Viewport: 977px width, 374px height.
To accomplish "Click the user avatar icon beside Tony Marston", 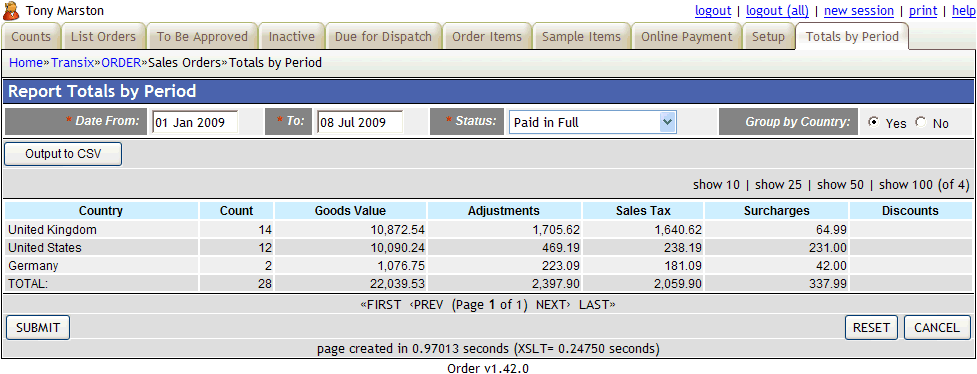I will [x=12, y=11].
